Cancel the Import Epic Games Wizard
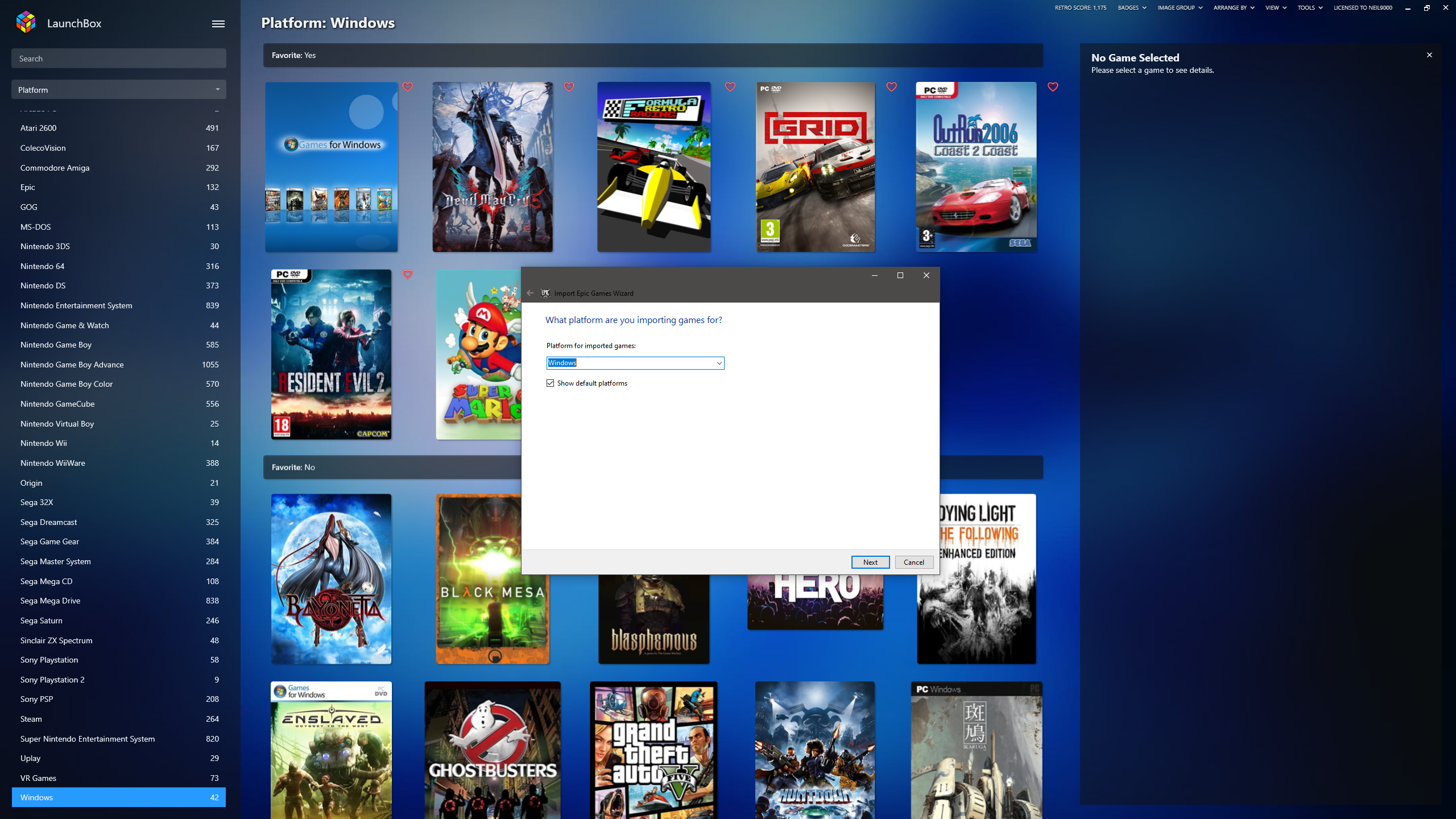This screenshot has width=1456, height=819. pos(914,562)
